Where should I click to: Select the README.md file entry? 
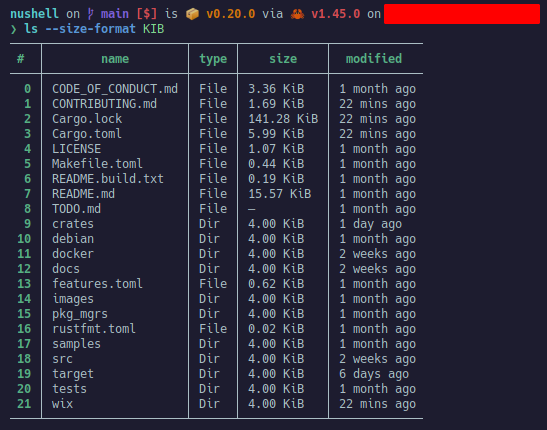tap(83, 194)
